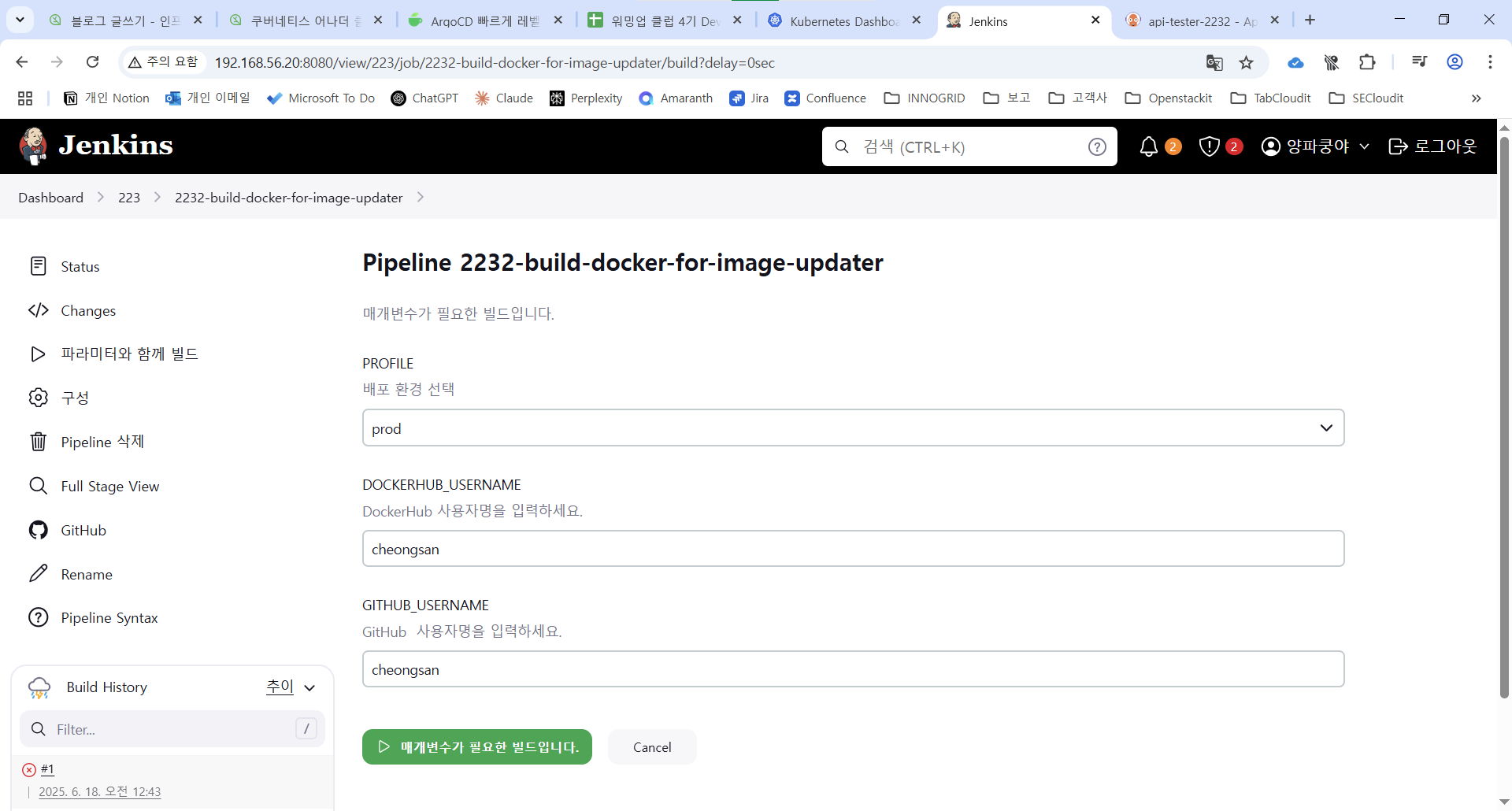Click the Full Stage View magnifier icon
This screenshot has width=1512, height=811.
coord(38,486)
